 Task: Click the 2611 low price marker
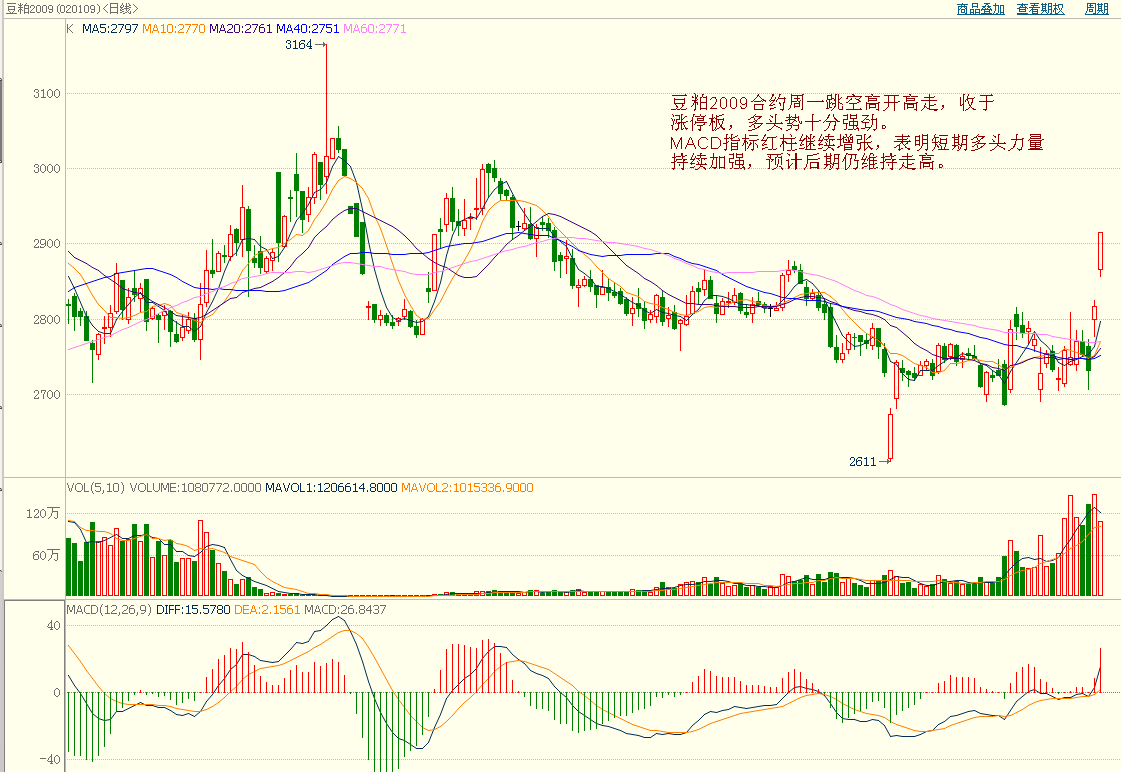tap(863, 462)
